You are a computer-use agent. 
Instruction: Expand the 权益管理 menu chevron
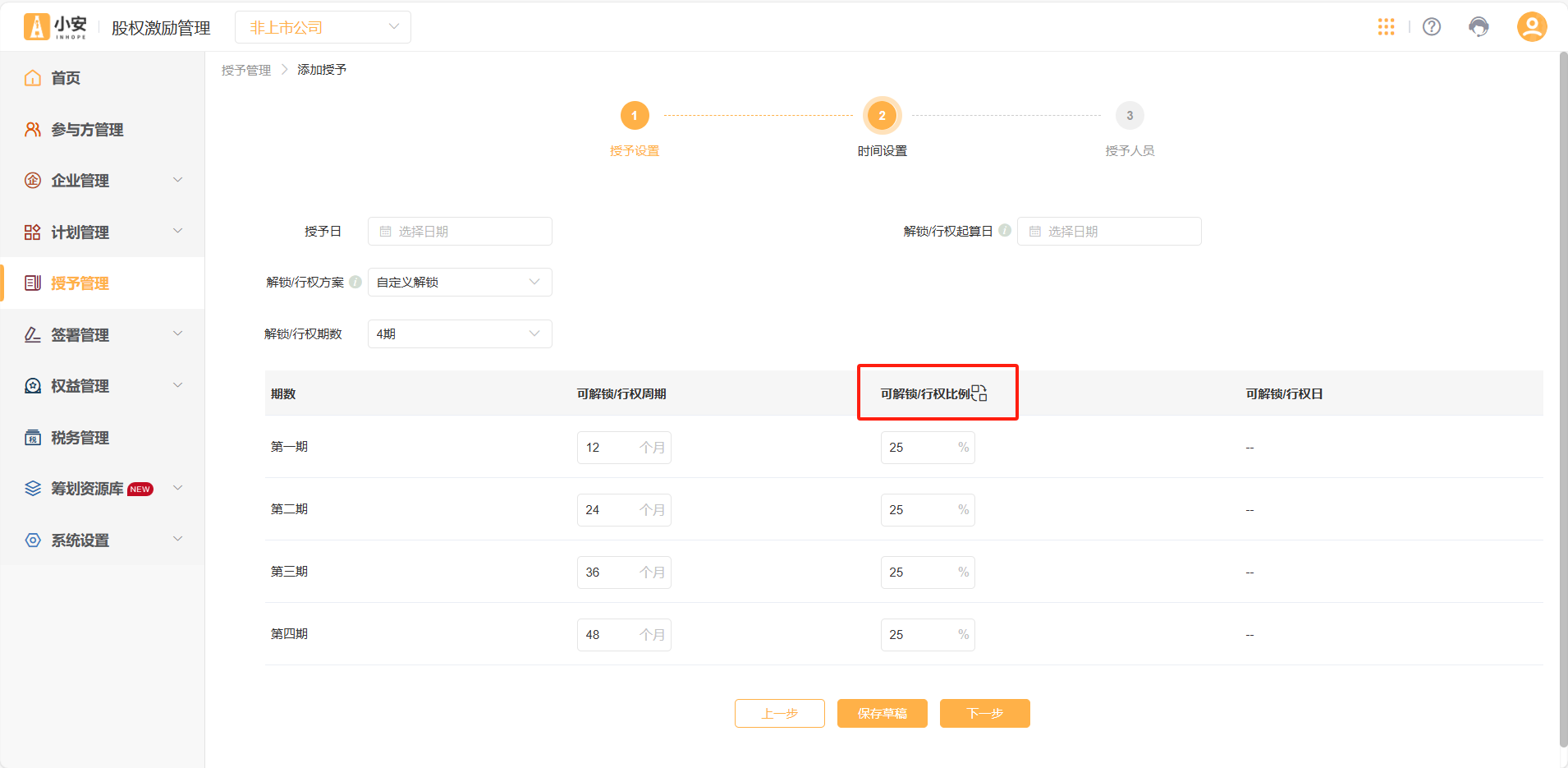[x=177, y=385]
